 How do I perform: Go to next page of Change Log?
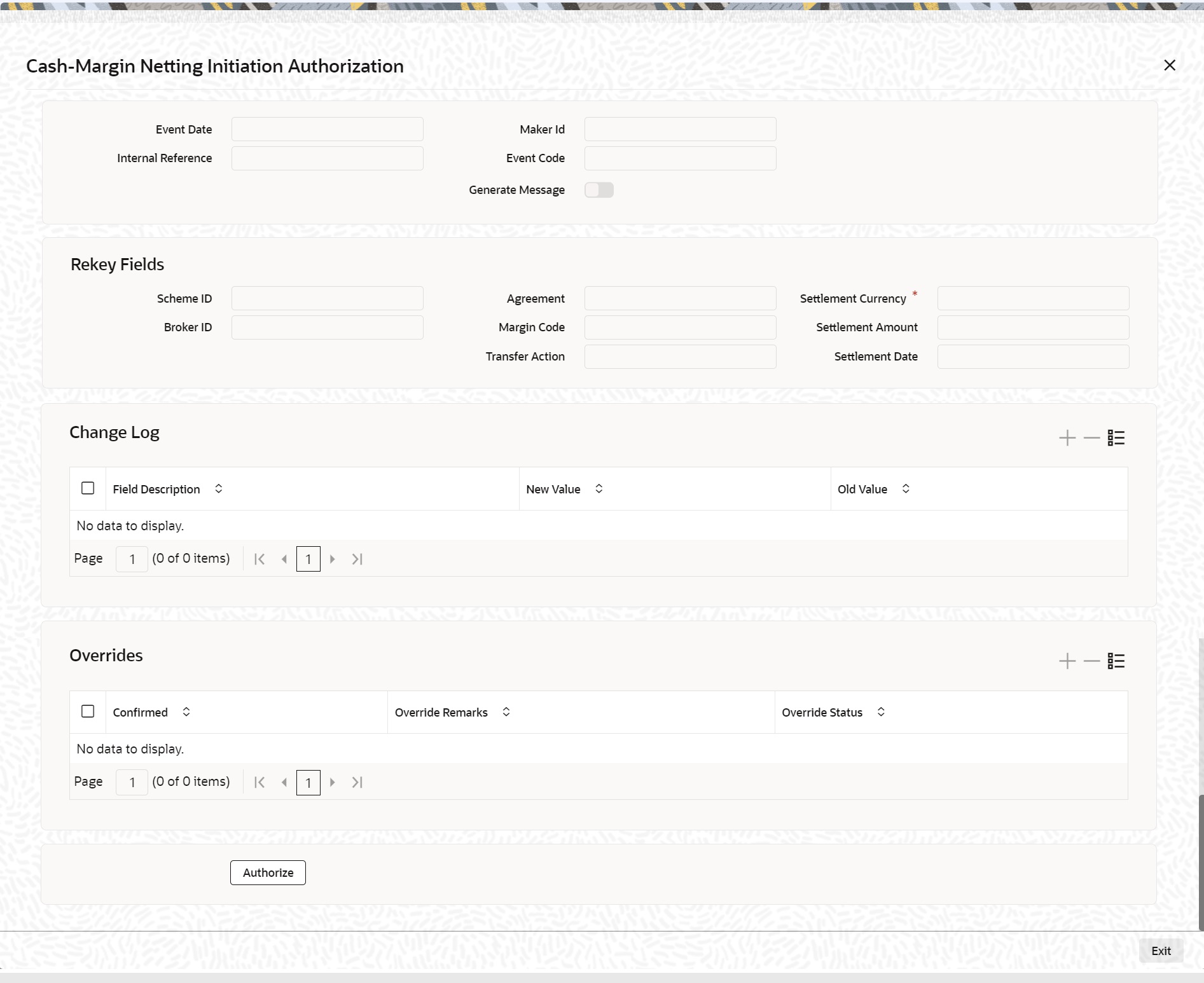point(332,559)
